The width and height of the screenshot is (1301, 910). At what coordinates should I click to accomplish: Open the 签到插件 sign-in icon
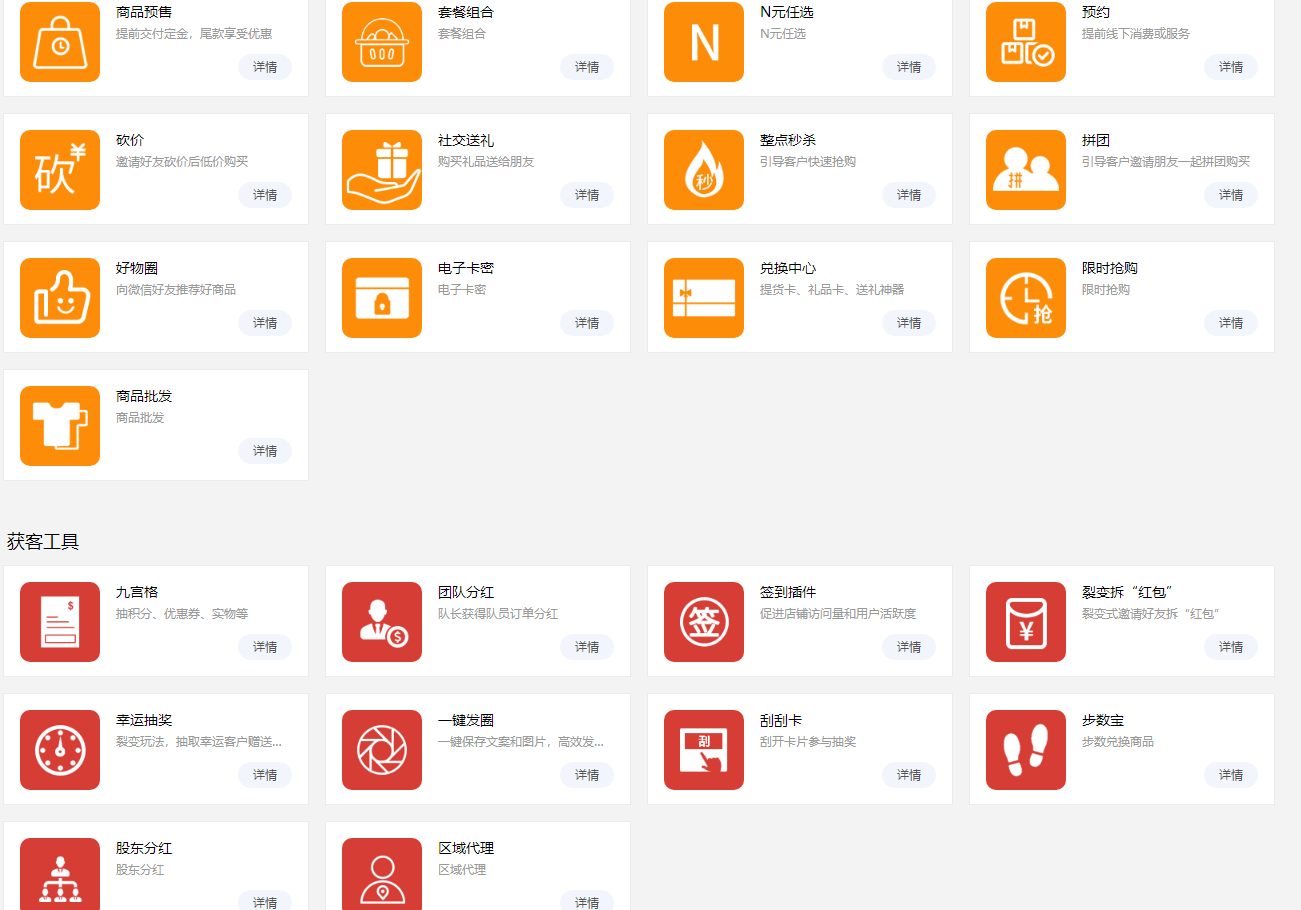704,622
